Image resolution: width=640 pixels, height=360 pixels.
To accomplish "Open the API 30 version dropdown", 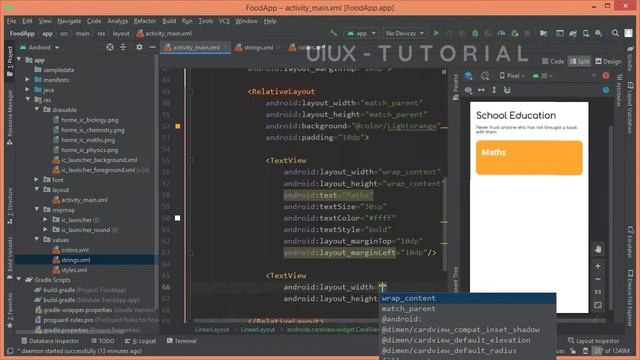I will [x=542, y=76].
